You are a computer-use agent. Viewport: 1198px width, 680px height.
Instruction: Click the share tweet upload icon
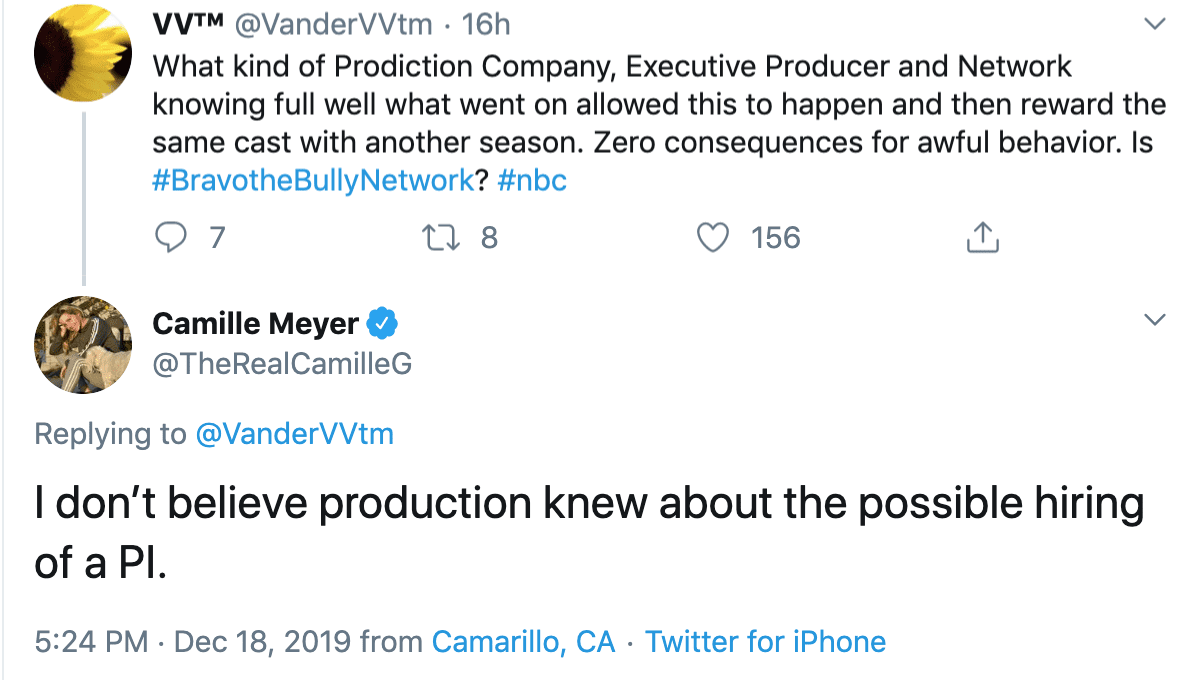(982, 238)
